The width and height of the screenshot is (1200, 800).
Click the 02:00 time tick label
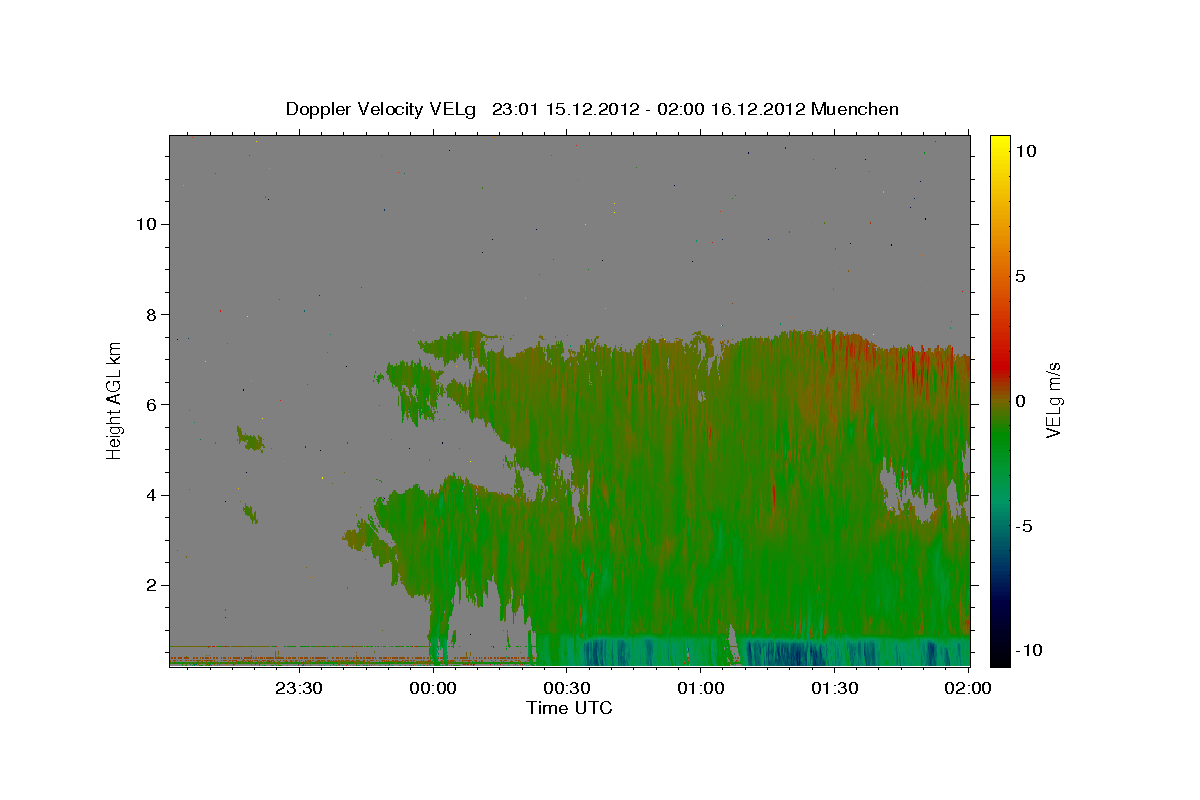[968, 688]
